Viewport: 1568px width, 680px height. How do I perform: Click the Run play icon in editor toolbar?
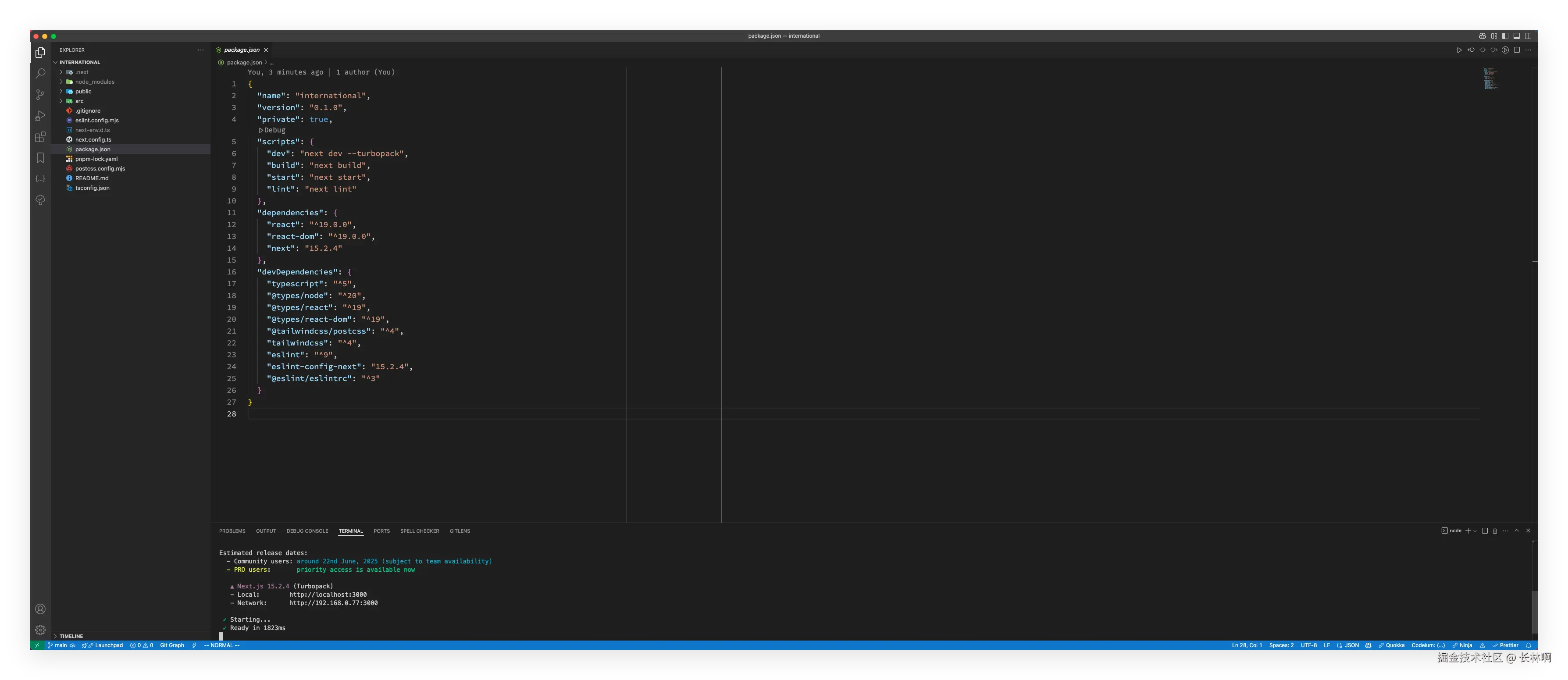point(1459,50)
